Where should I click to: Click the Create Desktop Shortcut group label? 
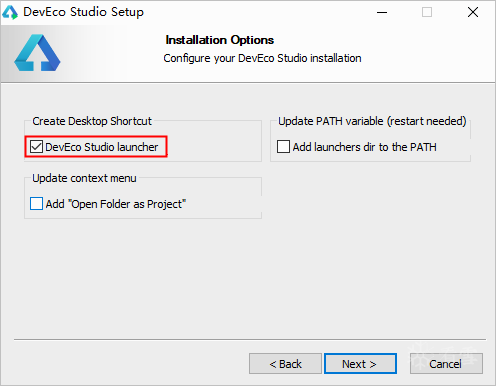click(x=92, y=121)
